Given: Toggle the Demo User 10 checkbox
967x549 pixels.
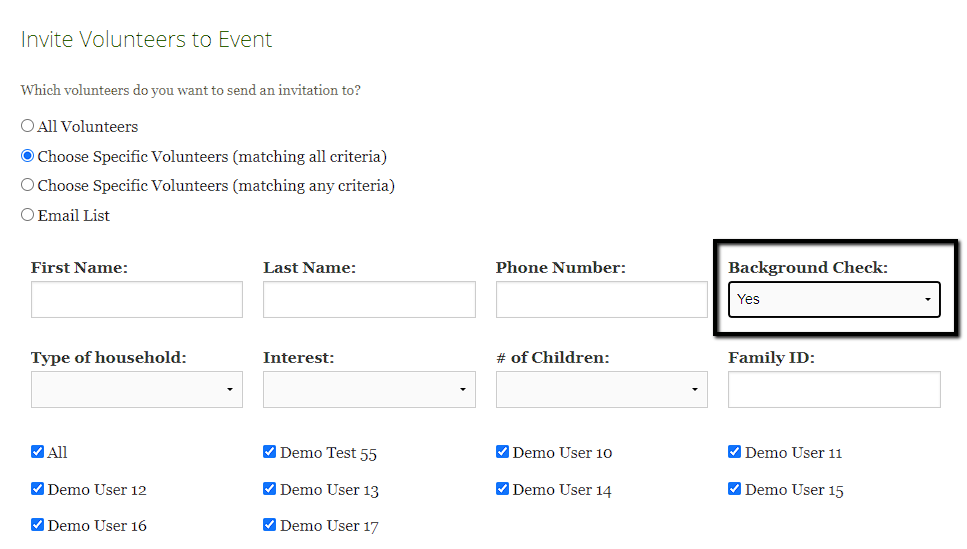Looking at the screenshot, I should [503, 452].
